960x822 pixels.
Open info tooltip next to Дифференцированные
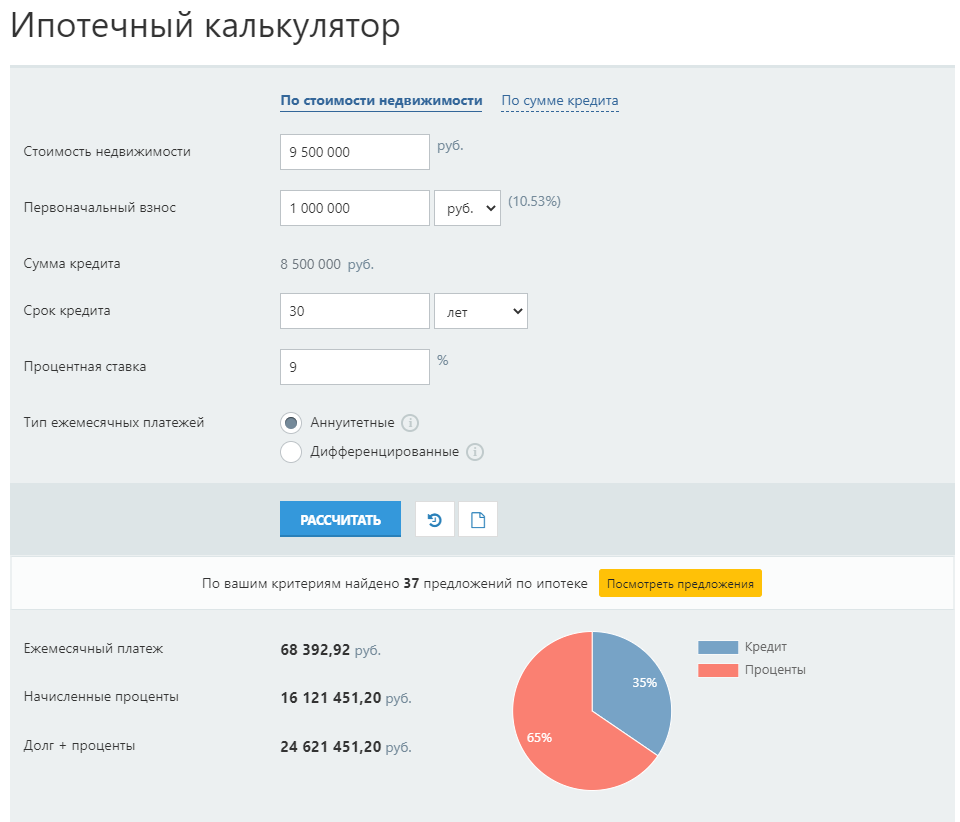pos(474,452)
